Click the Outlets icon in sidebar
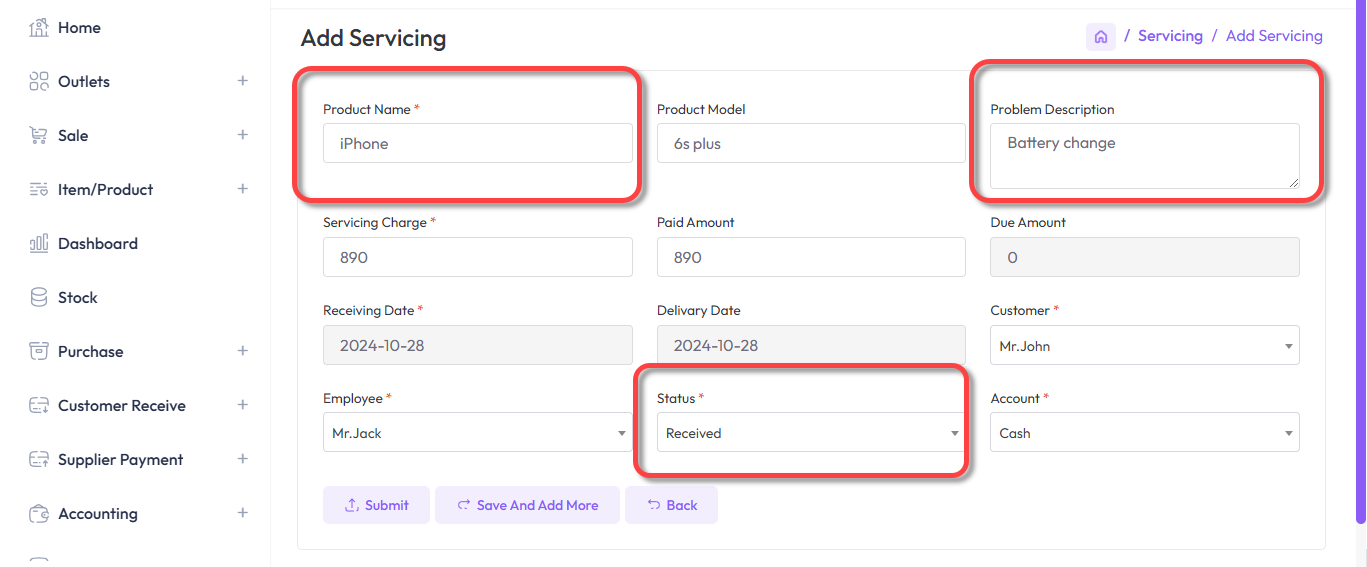 (39, 82)
